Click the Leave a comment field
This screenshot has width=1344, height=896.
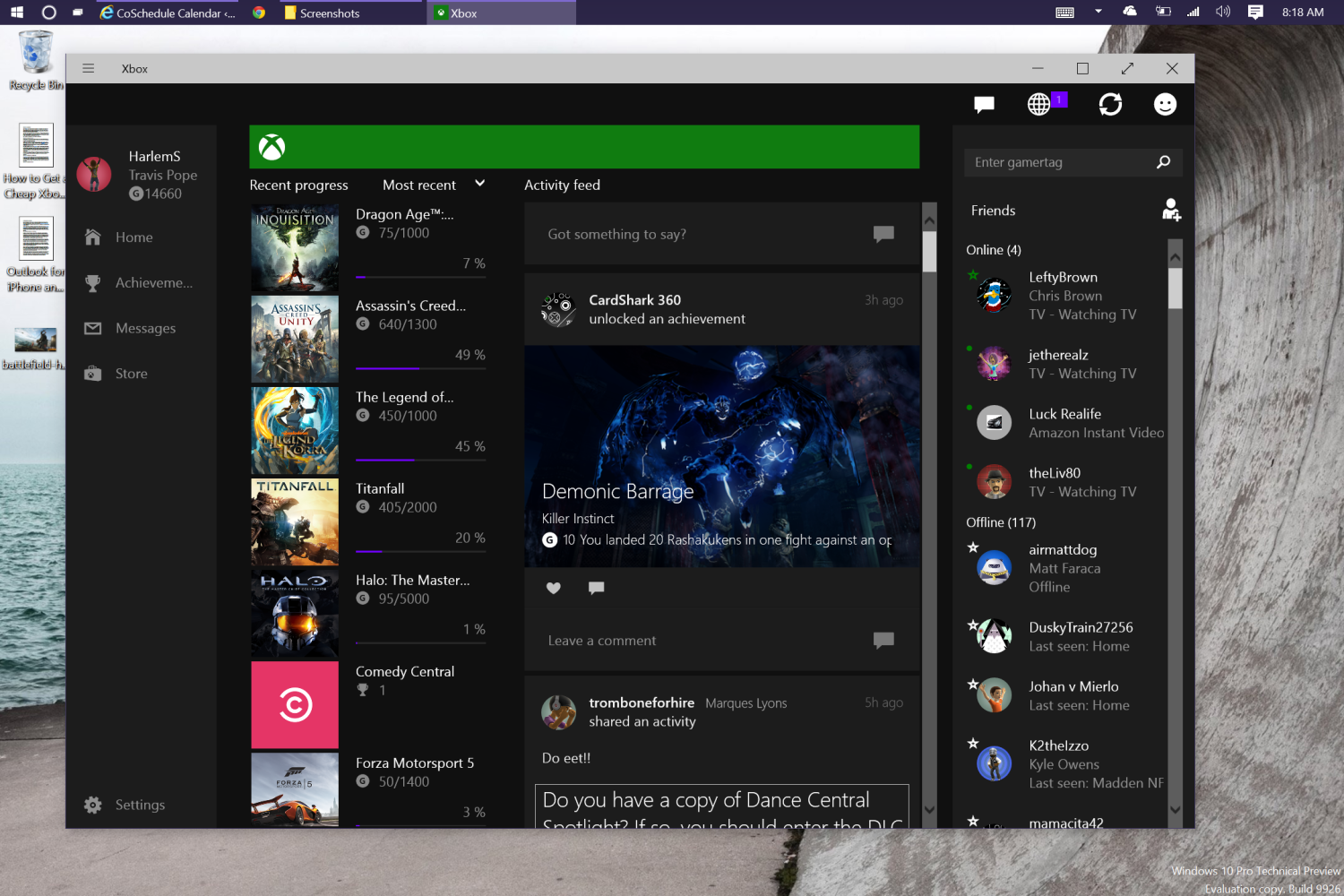722,640
